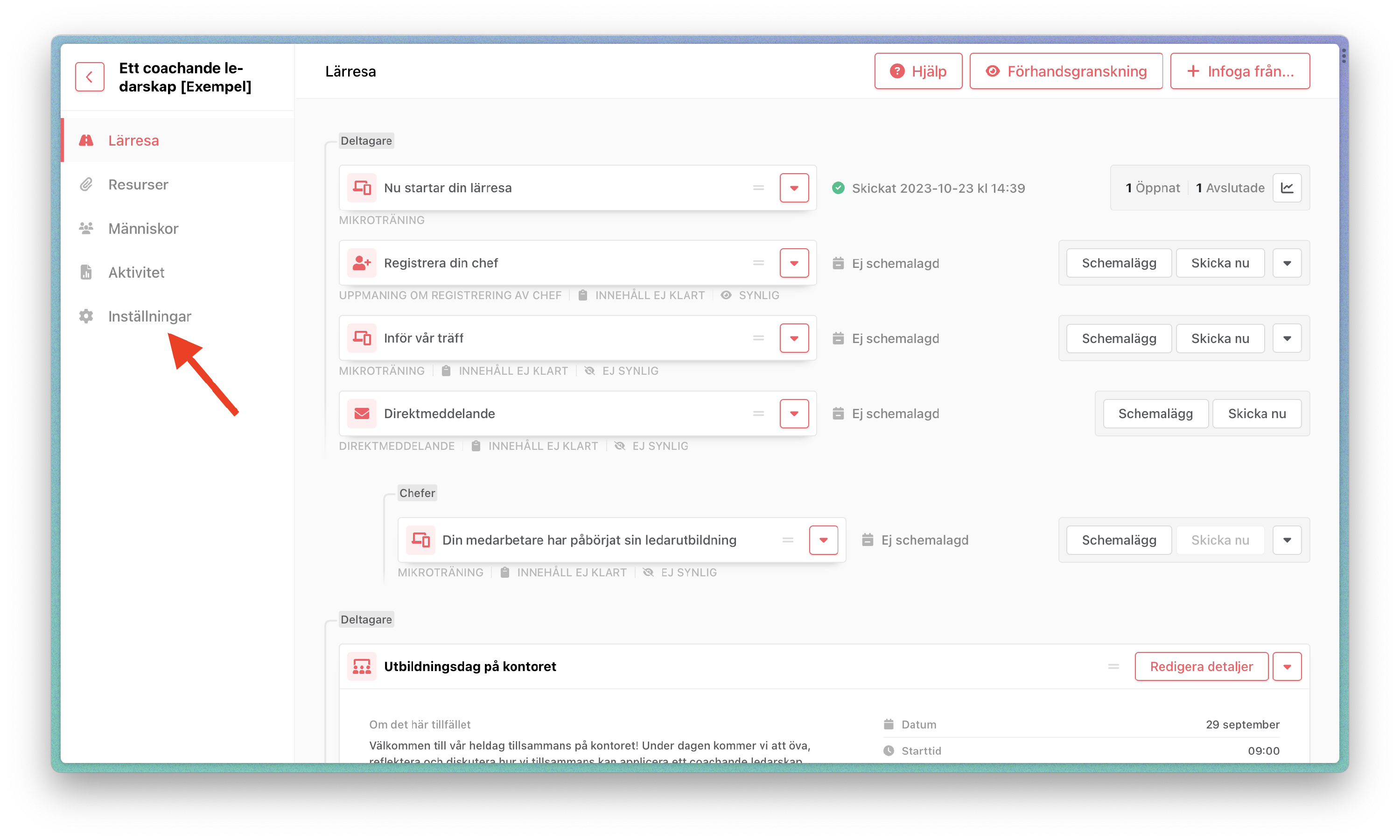
Task: Click Skicka nu for Registrera din chef
Action: click(x=1219, y=263)
